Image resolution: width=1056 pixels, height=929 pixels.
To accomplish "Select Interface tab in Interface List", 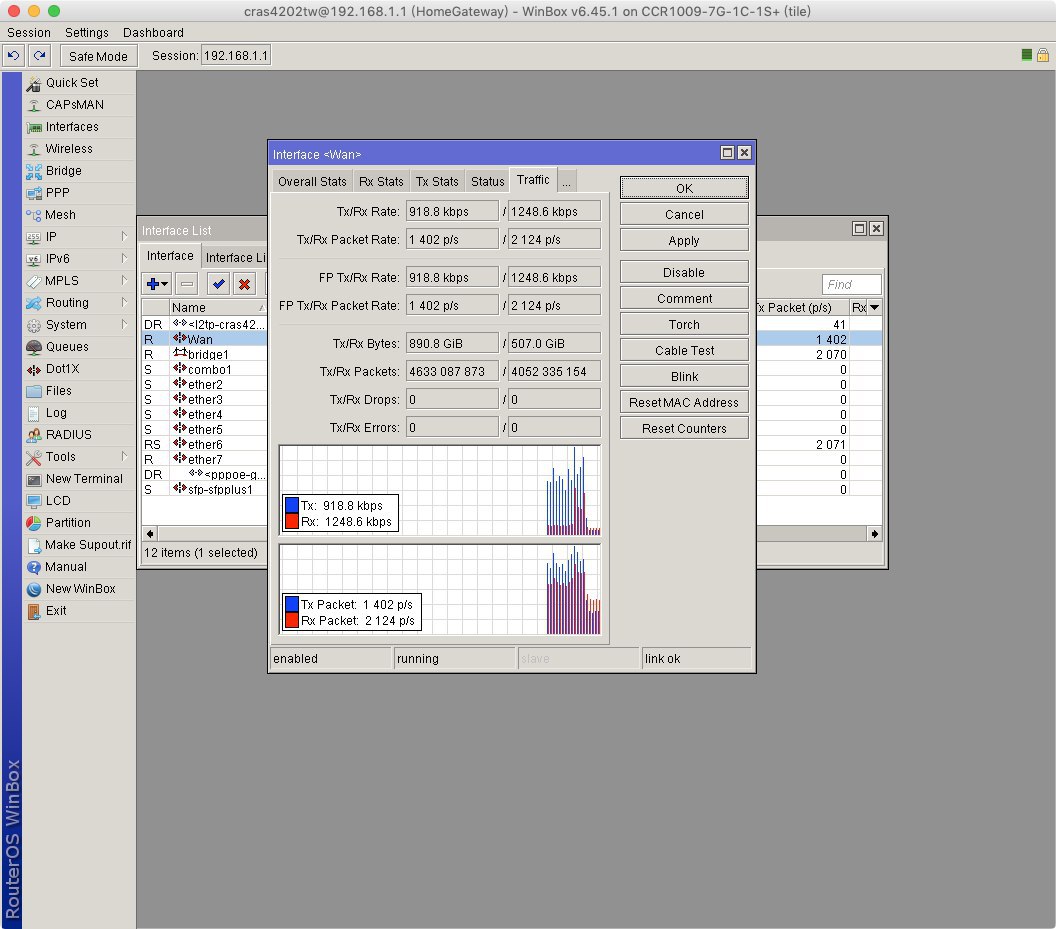I will (170, 256).
